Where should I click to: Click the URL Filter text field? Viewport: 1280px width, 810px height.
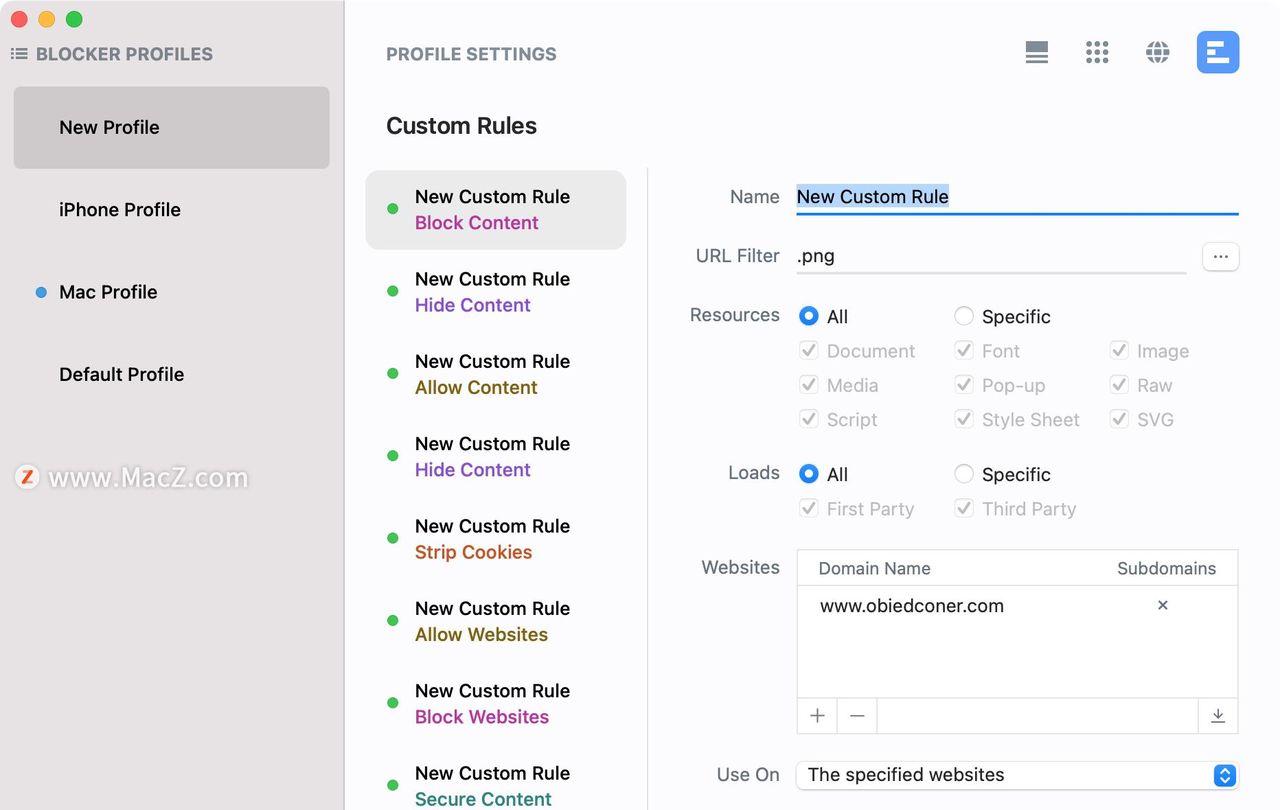[990, 257]
